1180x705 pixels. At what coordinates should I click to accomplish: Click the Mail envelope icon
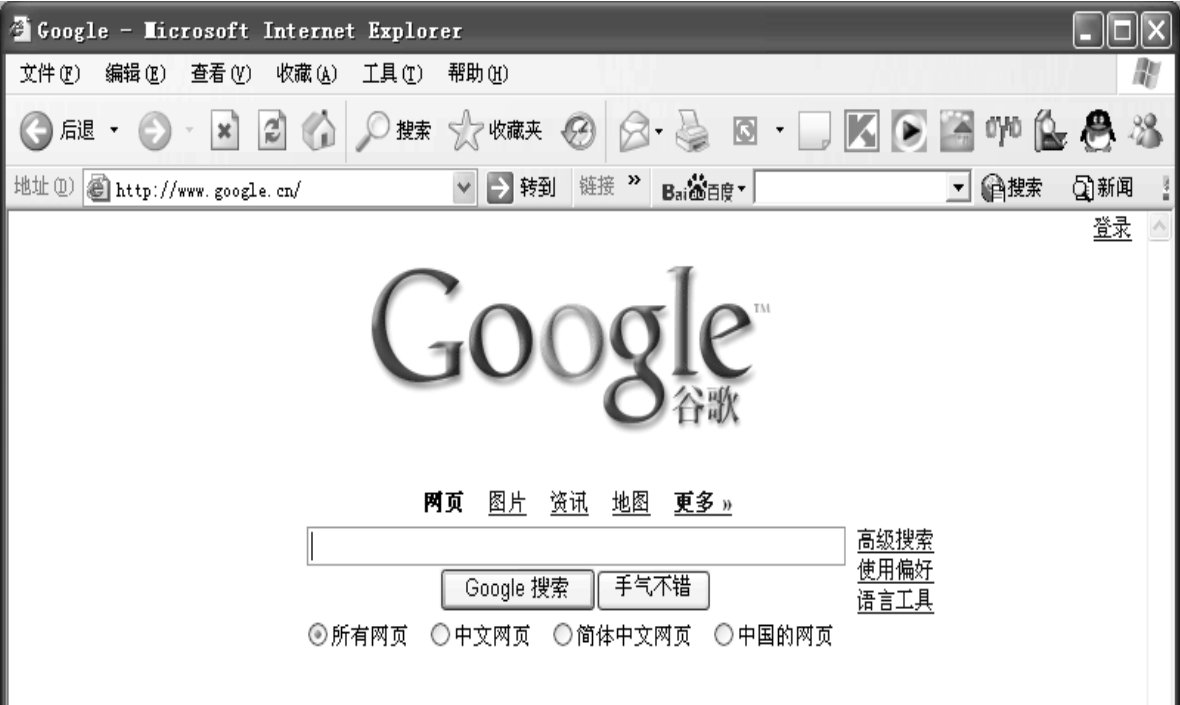pos(634,131)
